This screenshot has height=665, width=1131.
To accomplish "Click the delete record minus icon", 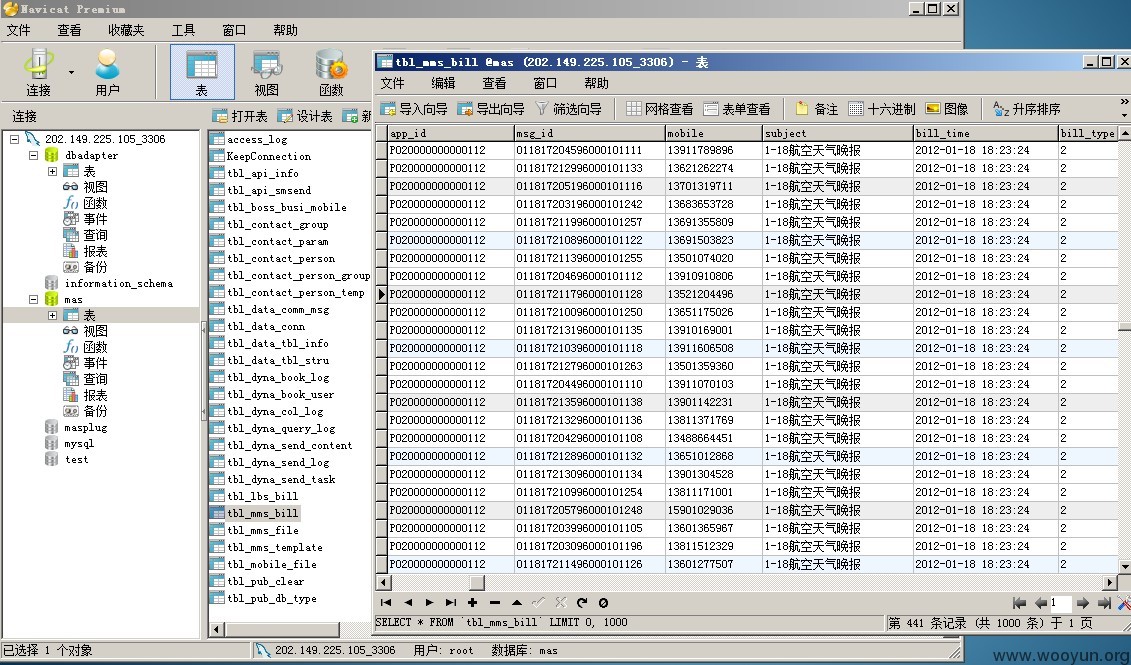I will pyautogui.click(x=495, y=603).
